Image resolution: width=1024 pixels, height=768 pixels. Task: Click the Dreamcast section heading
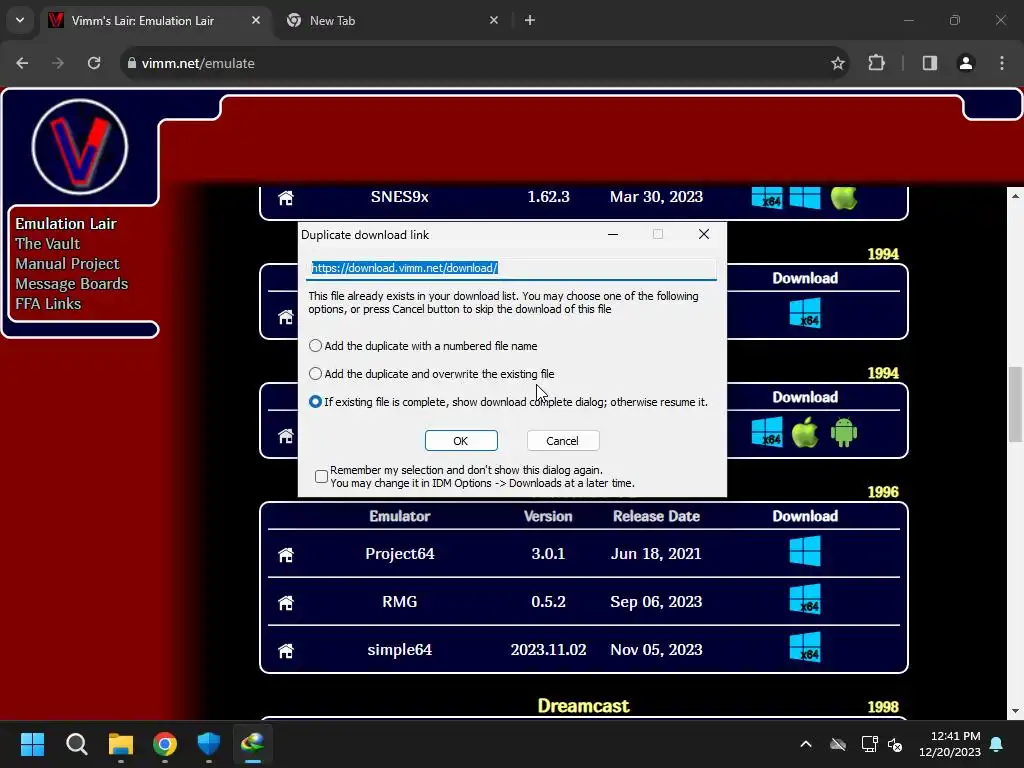click(583, 706)
